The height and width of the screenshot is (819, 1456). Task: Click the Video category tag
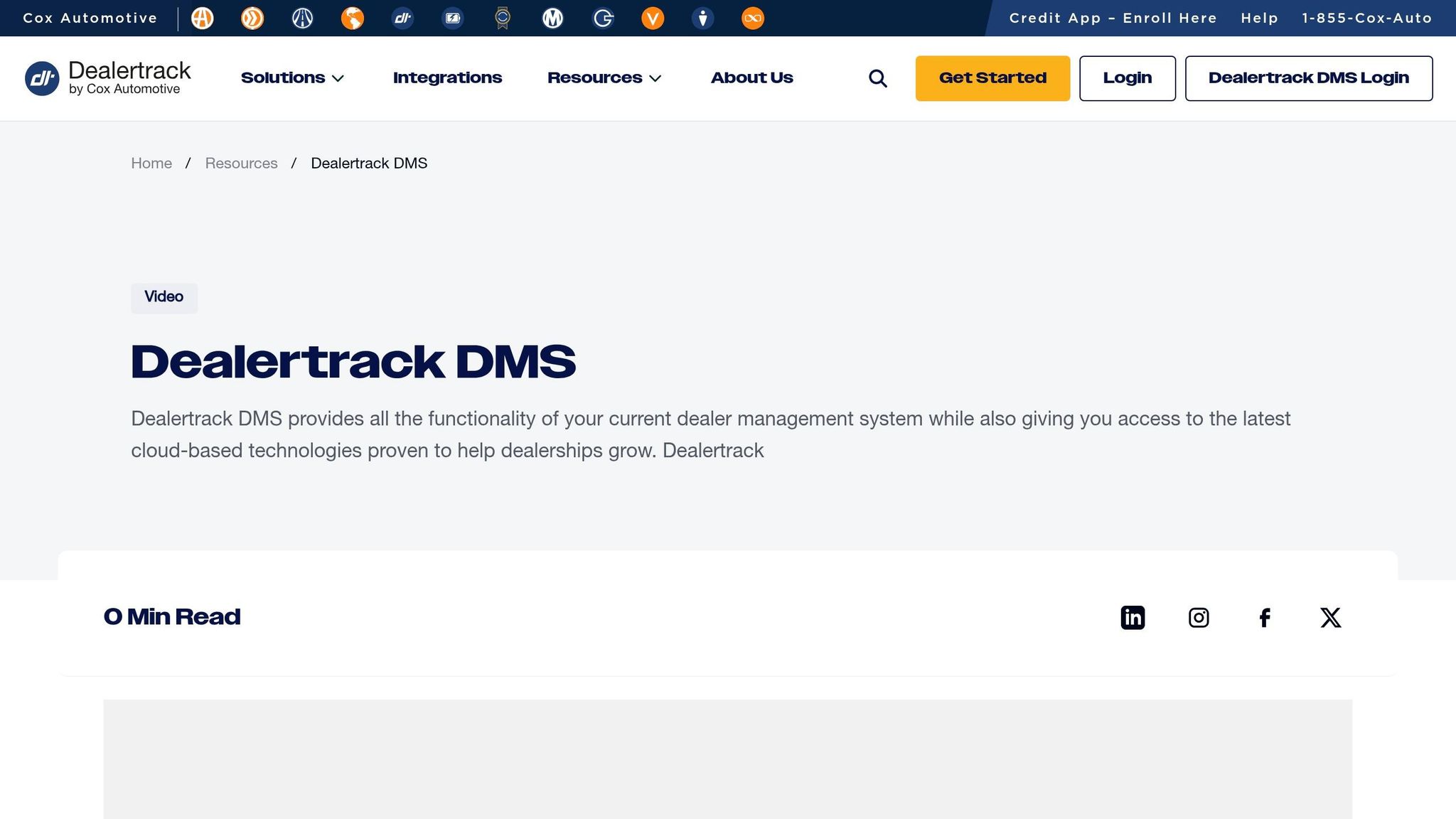pyautogui.click(x=164, y=298)
